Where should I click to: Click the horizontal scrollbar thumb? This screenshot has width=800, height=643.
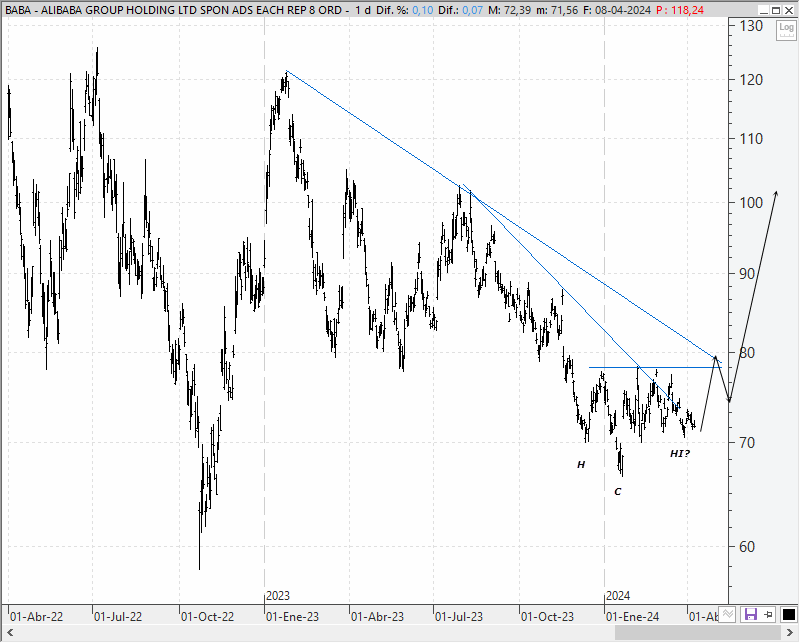pyautogui.click(x=698, y=633)
